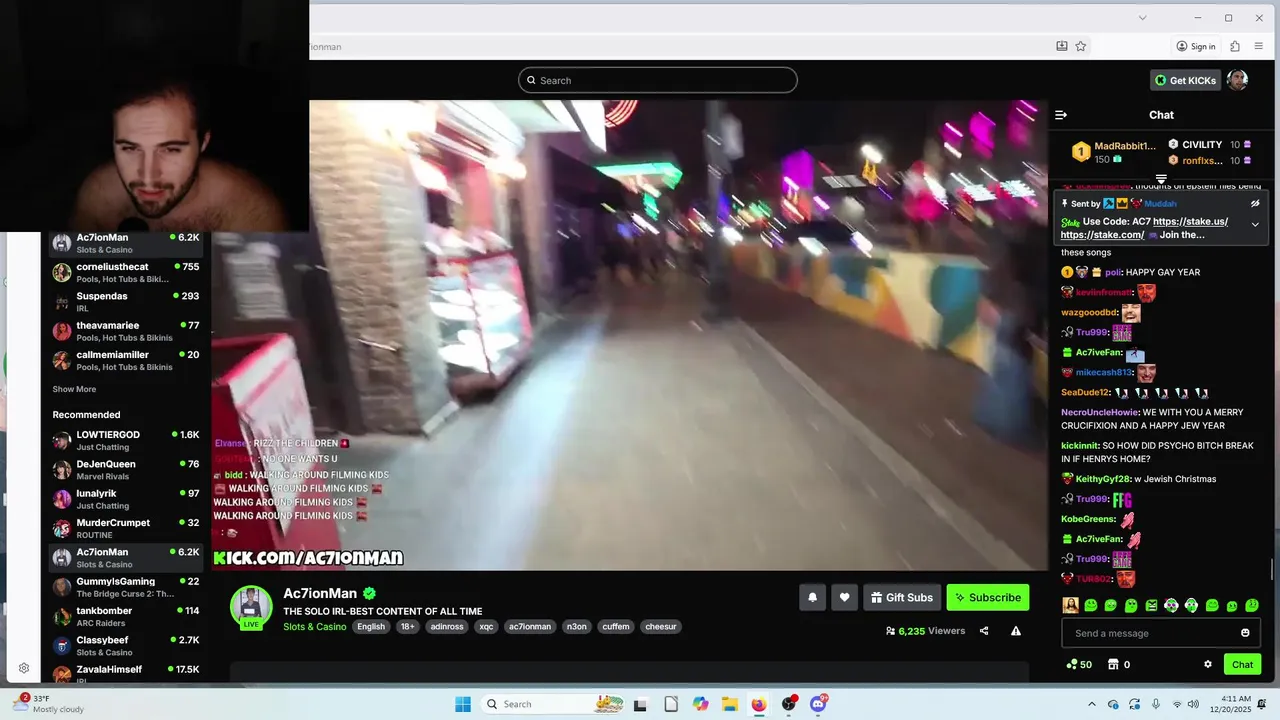Screen dimensions: 1280x720
Task: Open DeJenQueen recommended channel
Action: click(126, 469)
